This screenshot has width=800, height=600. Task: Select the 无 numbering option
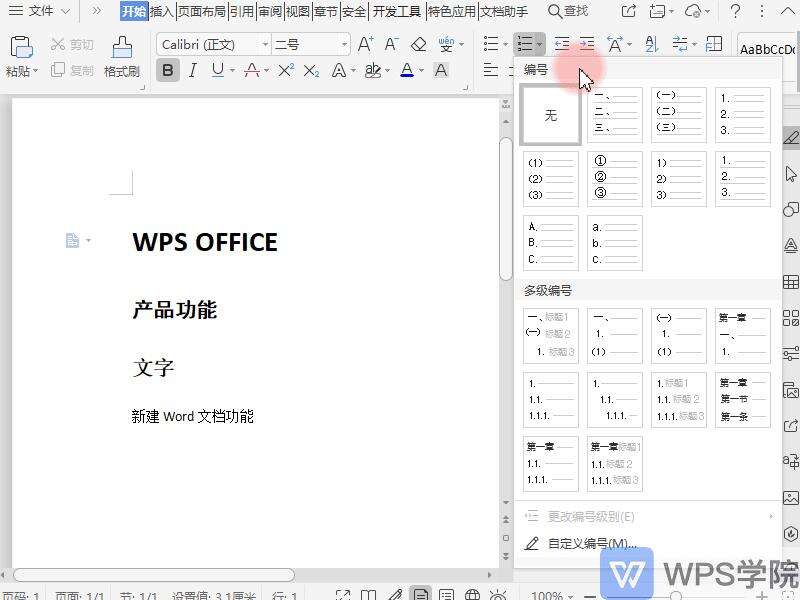click(551, 115)
